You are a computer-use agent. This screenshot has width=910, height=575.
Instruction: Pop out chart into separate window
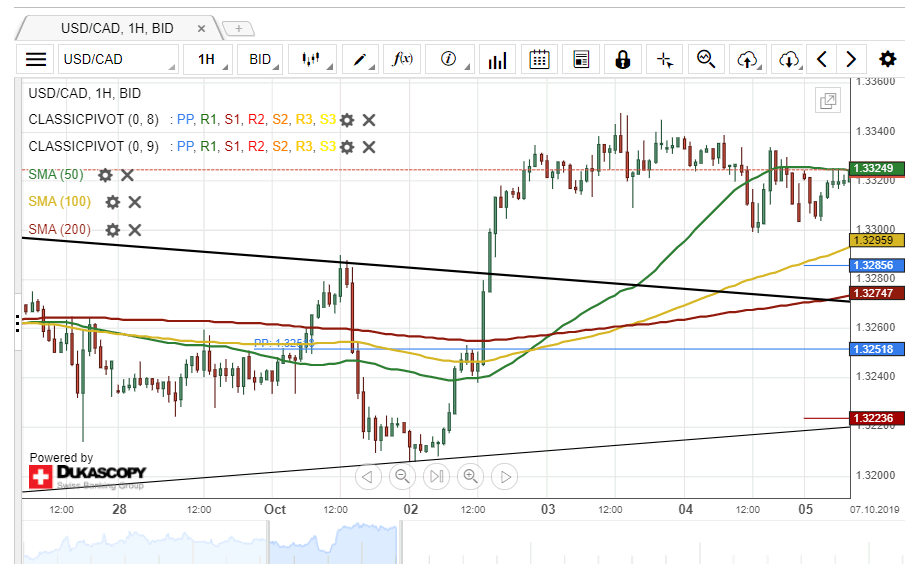click(828, 100)
